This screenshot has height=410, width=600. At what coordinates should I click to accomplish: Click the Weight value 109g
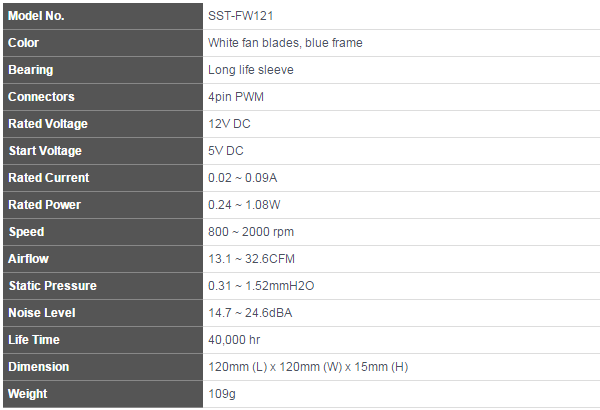(221, 394)
